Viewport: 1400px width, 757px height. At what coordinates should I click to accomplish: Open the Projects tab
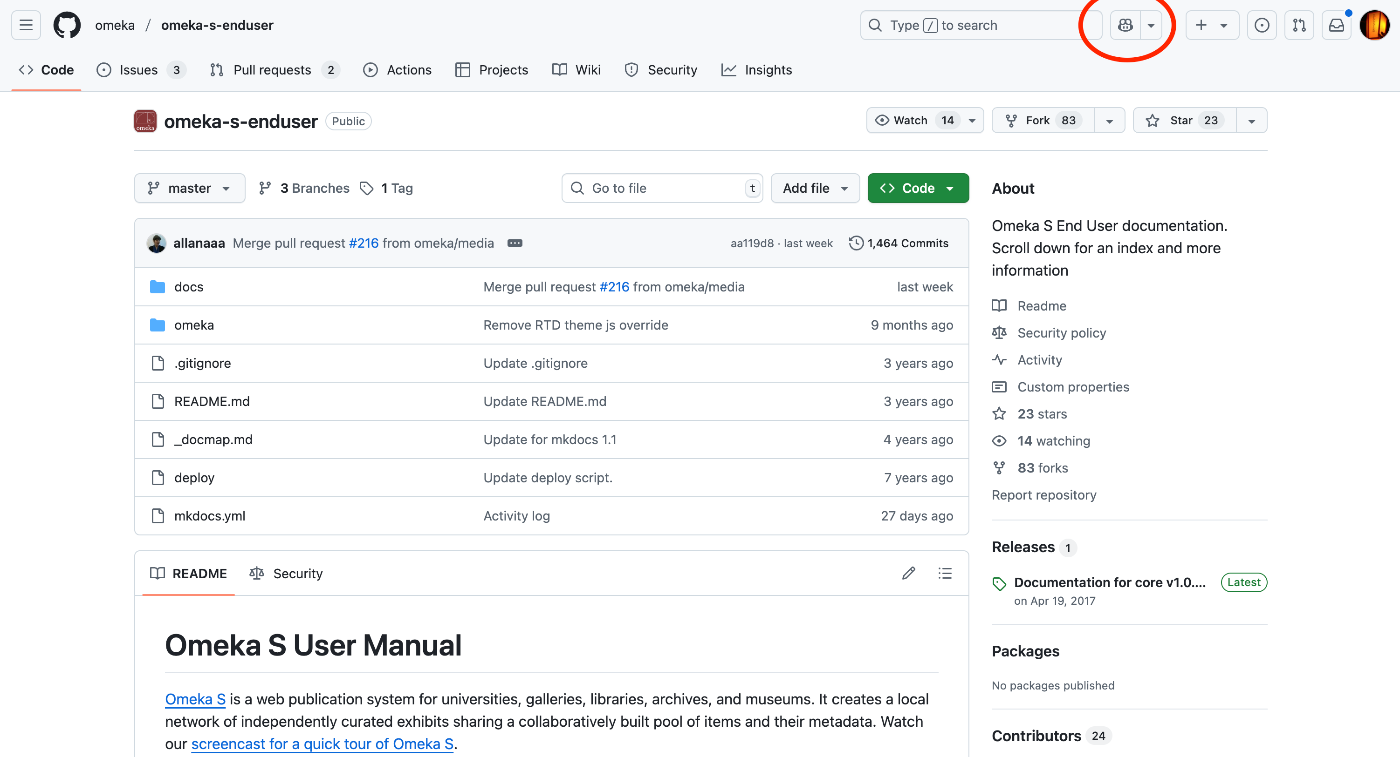[491, 70]
